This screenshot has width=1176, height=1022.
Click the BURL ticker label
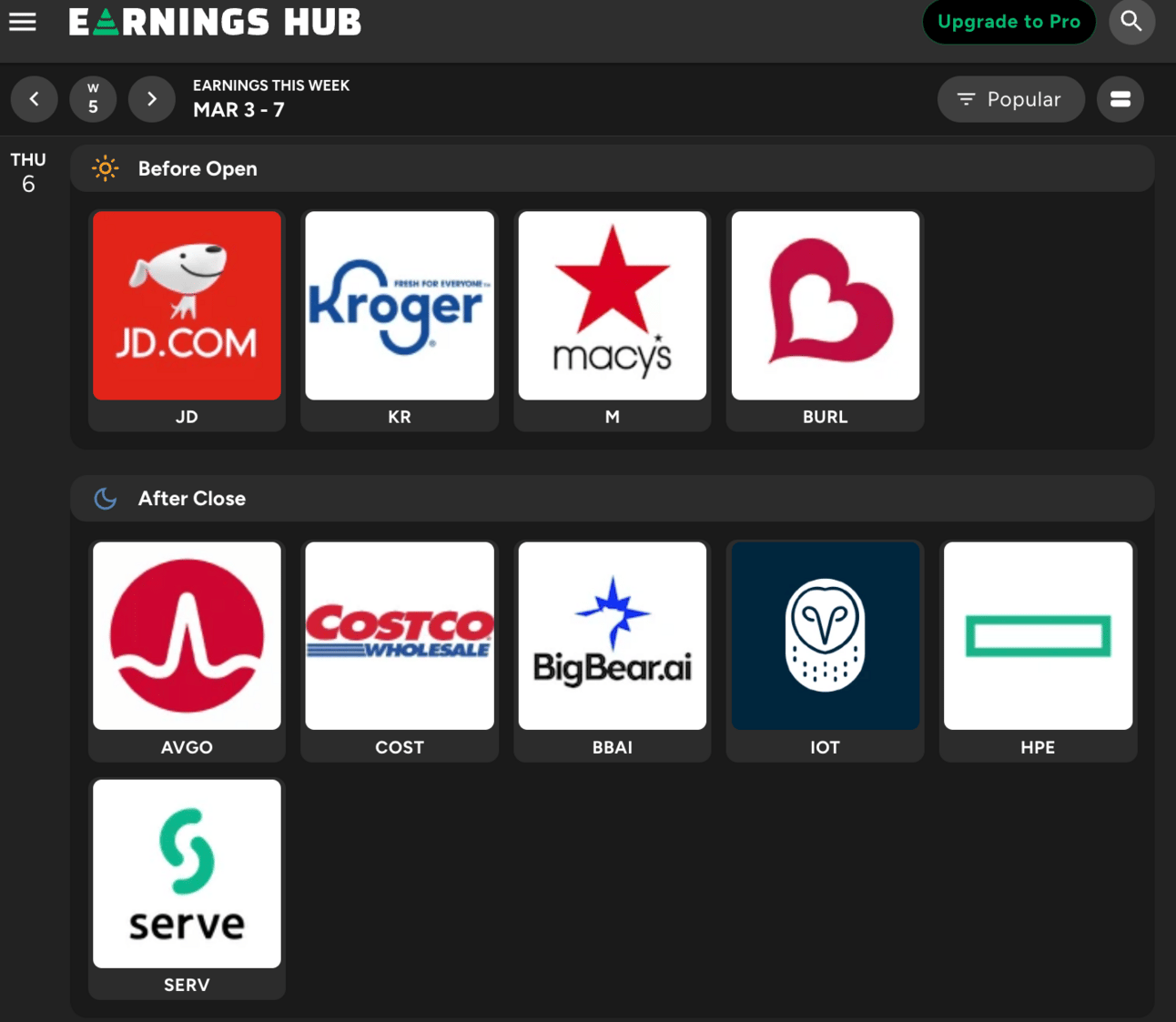coord(826,417)
